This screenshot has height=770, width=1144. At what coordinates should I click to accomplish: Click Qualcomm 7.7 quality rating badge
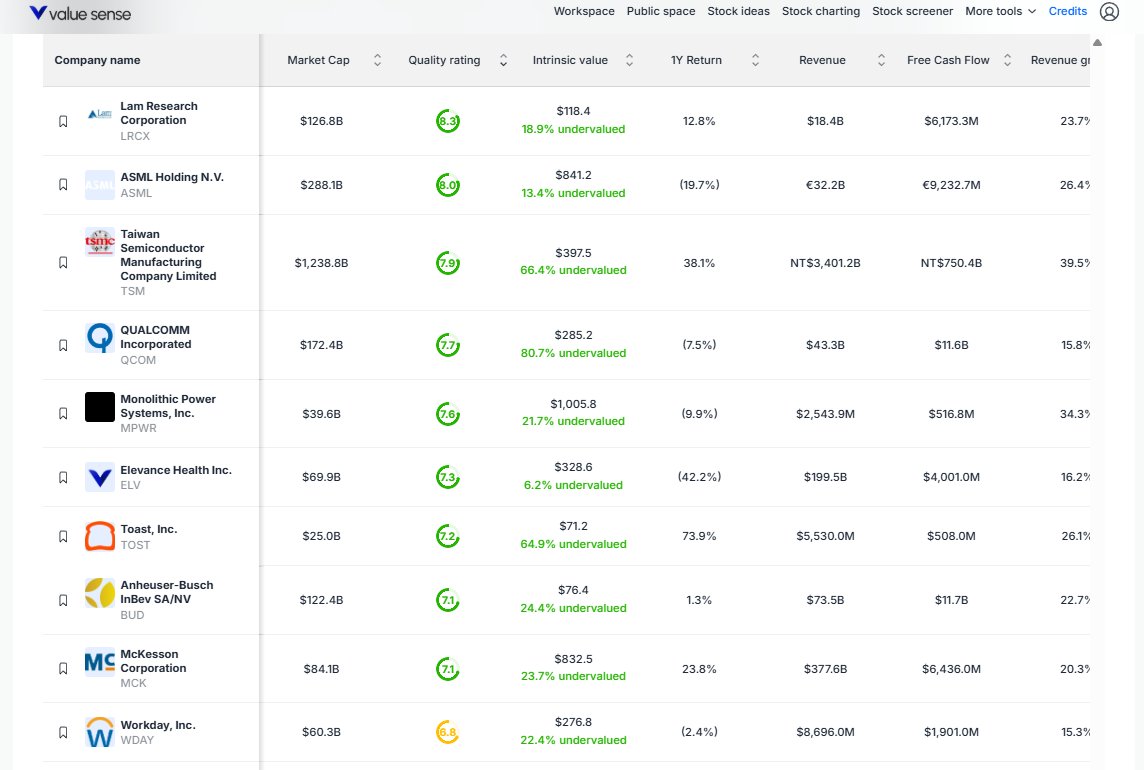(x=448, y=345)
